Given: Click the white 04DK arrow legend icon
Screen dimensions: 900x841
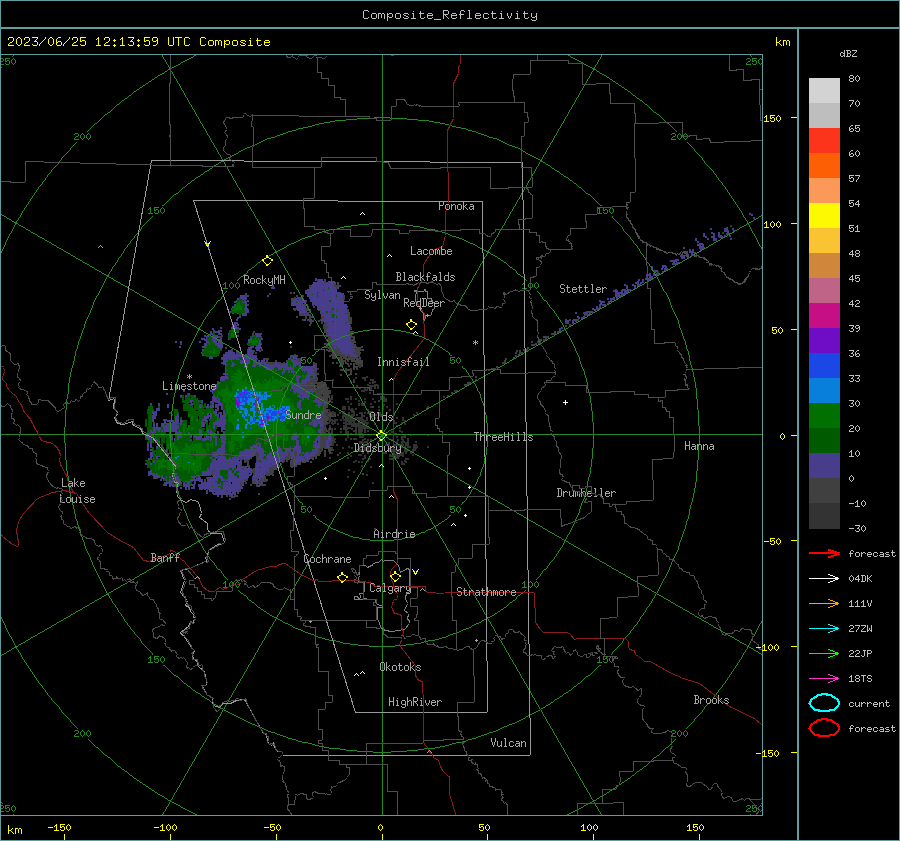Looking at the screenshot, I should click(x=824, y=578).
